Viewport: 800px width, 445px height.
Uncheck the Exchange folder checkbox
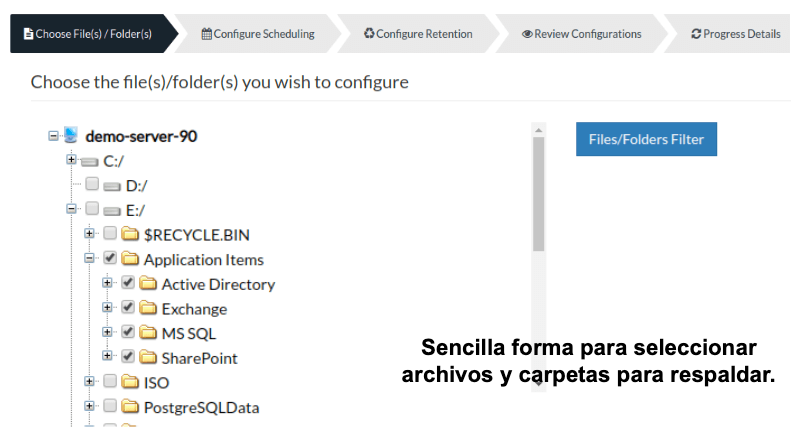128,307
